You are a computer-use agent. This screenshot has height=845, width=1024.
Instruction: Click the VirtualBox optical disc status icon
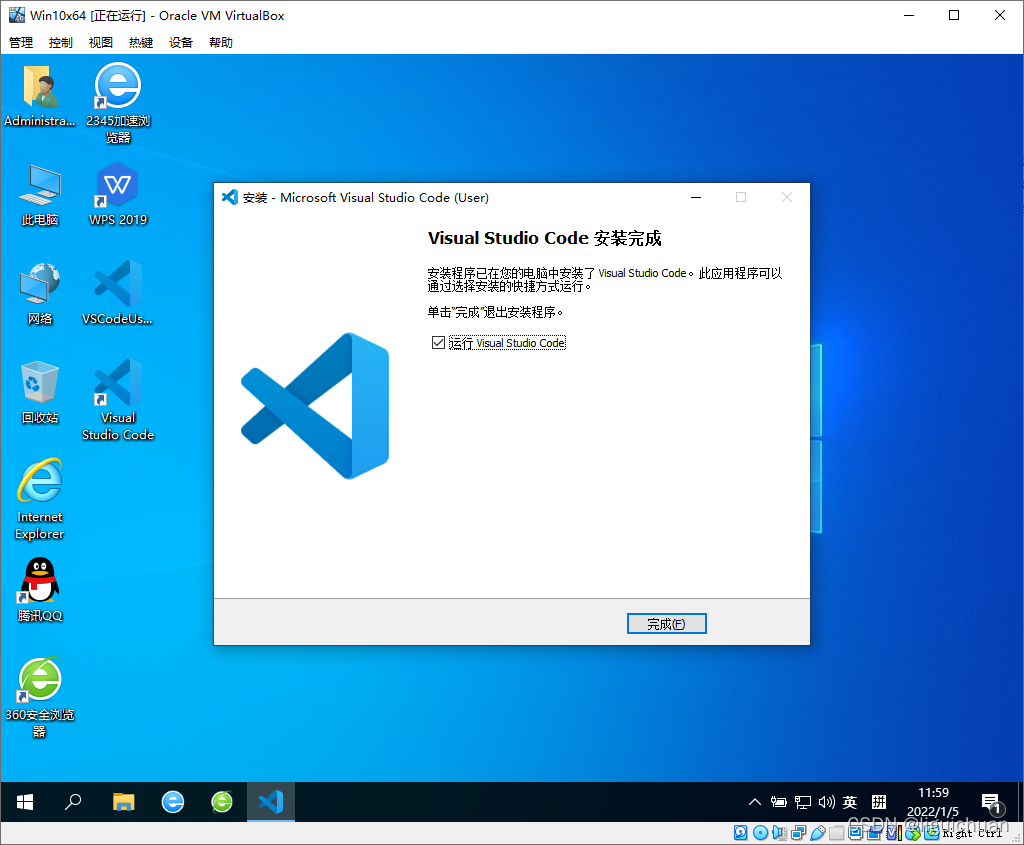[x=760, y=833]
